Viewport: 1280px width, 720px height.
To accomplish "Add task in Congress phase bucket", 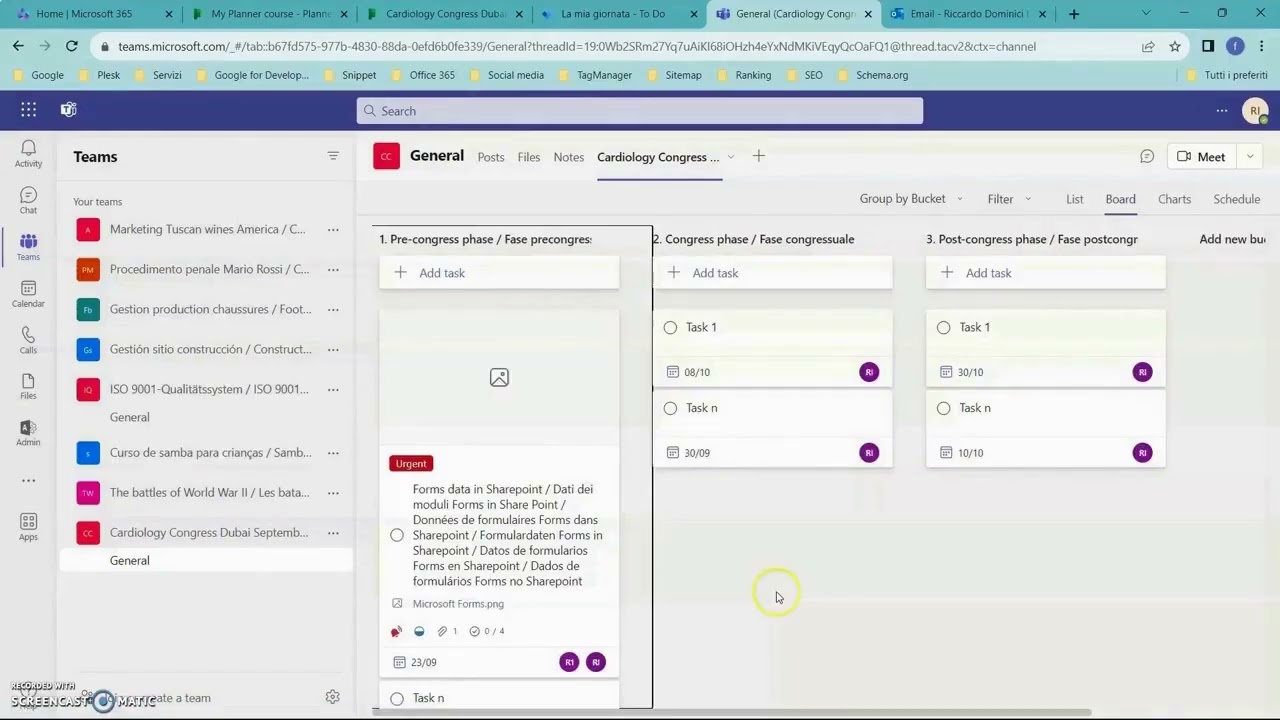I will 772,273.
